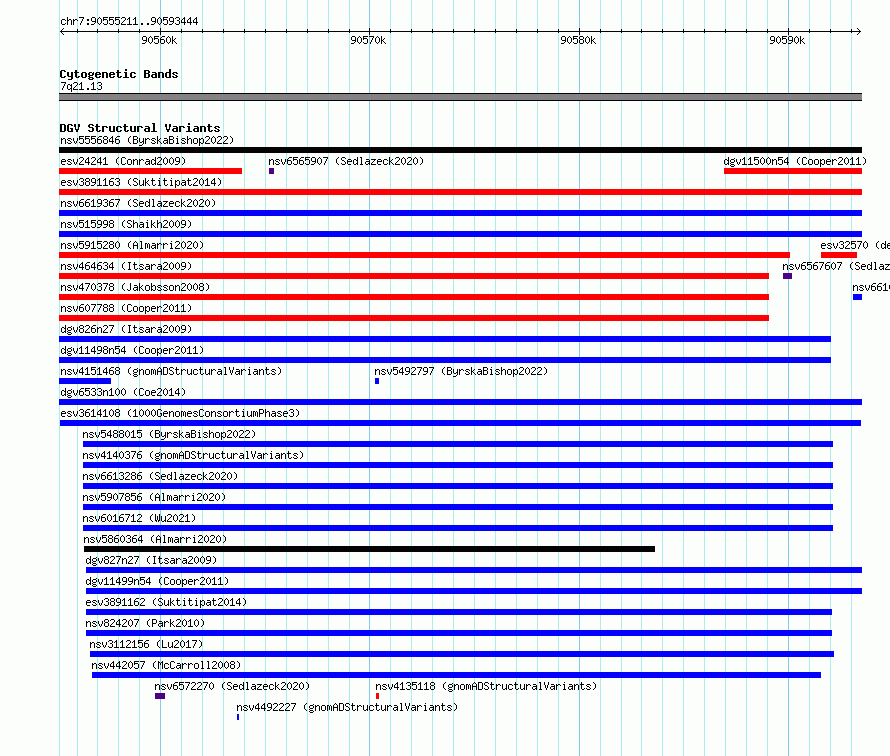Click the Cytogenetic Bands track title
This screenshot has height=756, width=890.
pos(119,74)
